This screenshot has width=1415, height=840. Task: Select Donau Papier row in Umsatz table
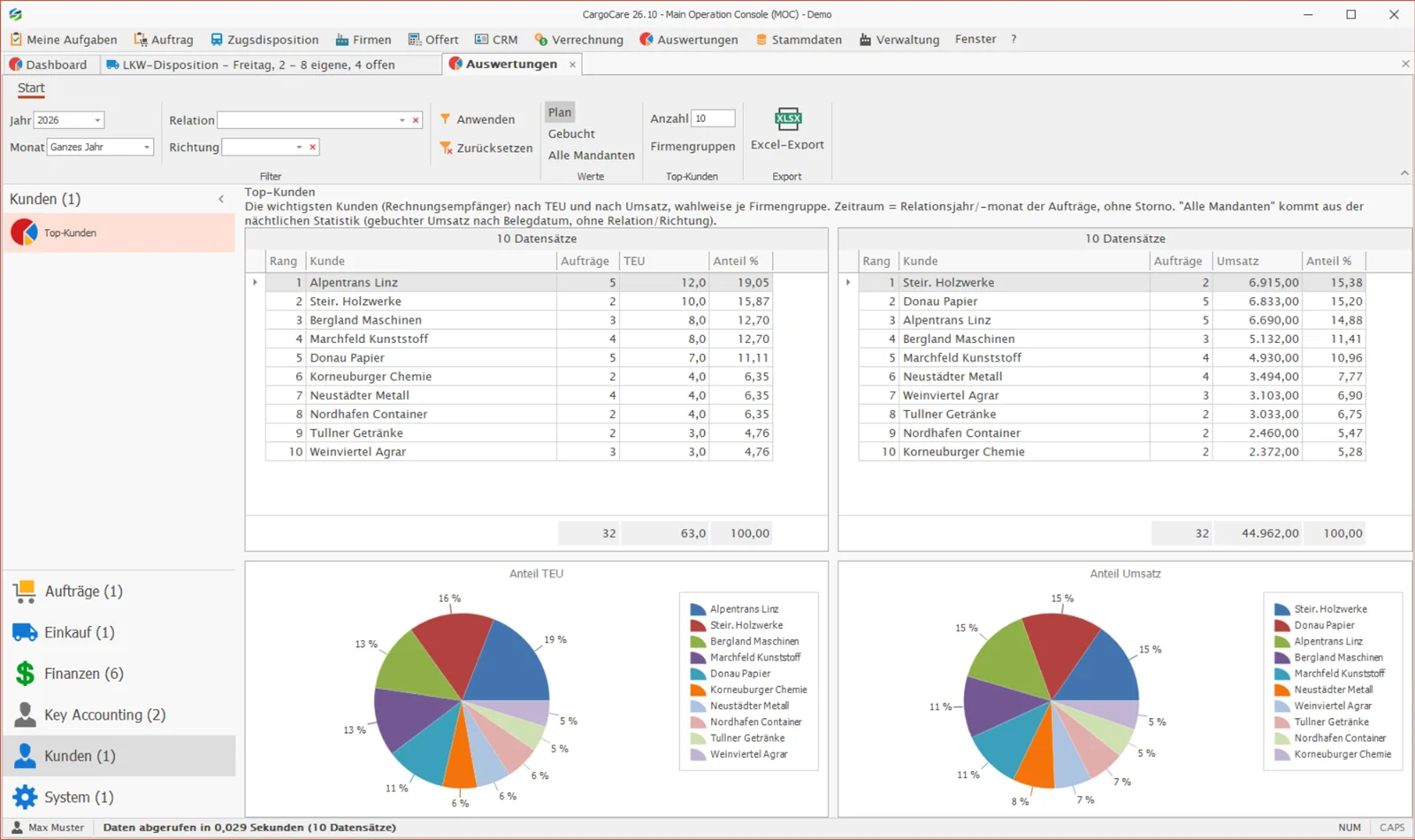click(x=1112, y=302)
